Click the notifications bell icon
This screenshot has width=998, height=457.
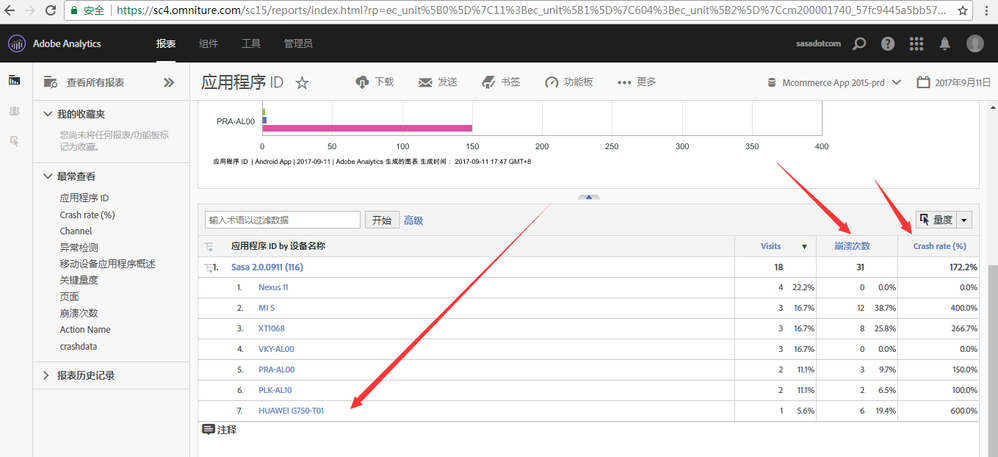click(x=945, y=44)
